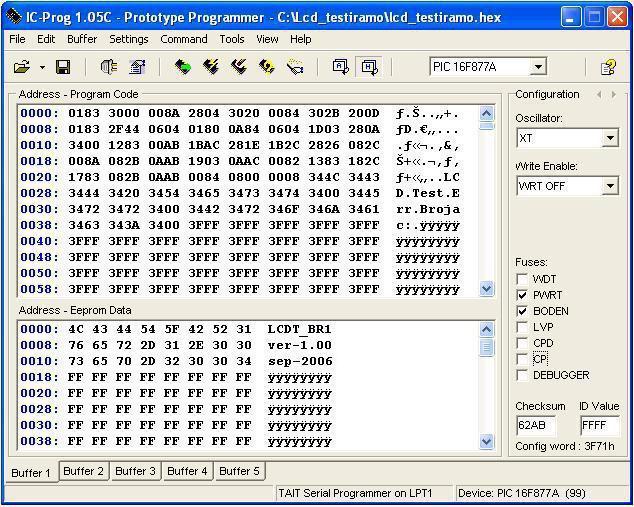The height and width of the screenshot is (507, 634).
Task: Click Eeprom ASCII text LCDT_BR1
Action: [x=300, y=330]
